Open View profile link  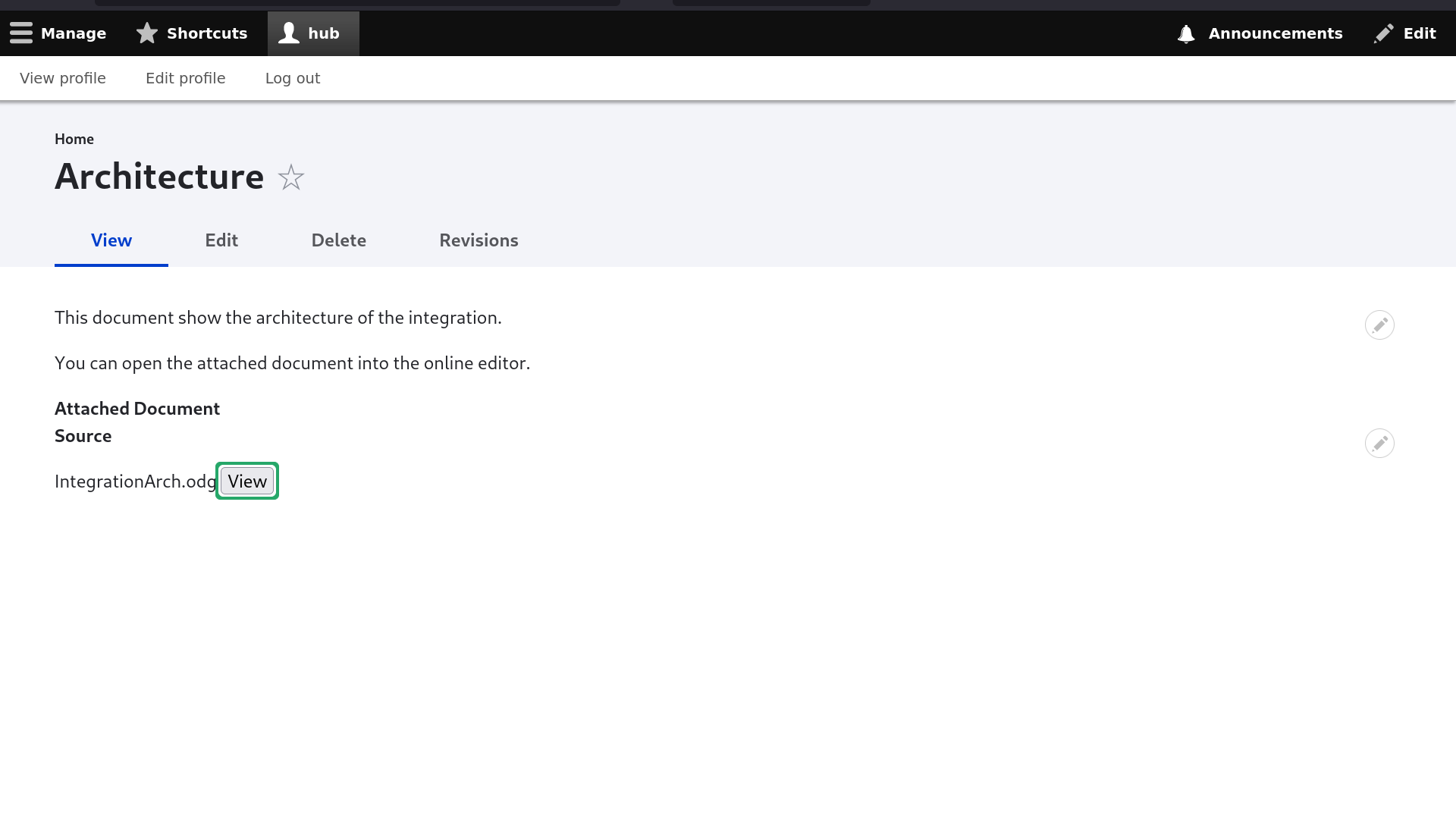click(x=63, y=78)
